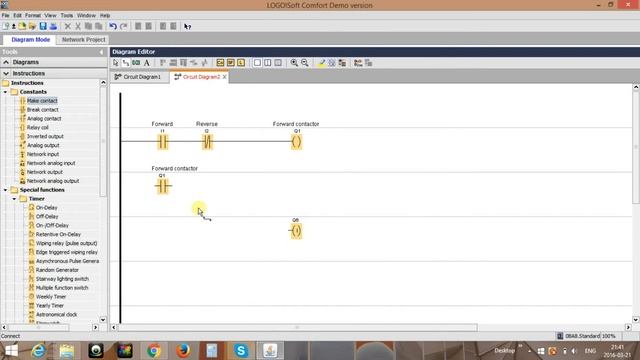Select the Text tool A icon
This screenshot has height=360, width=640.
pos(147,63)
